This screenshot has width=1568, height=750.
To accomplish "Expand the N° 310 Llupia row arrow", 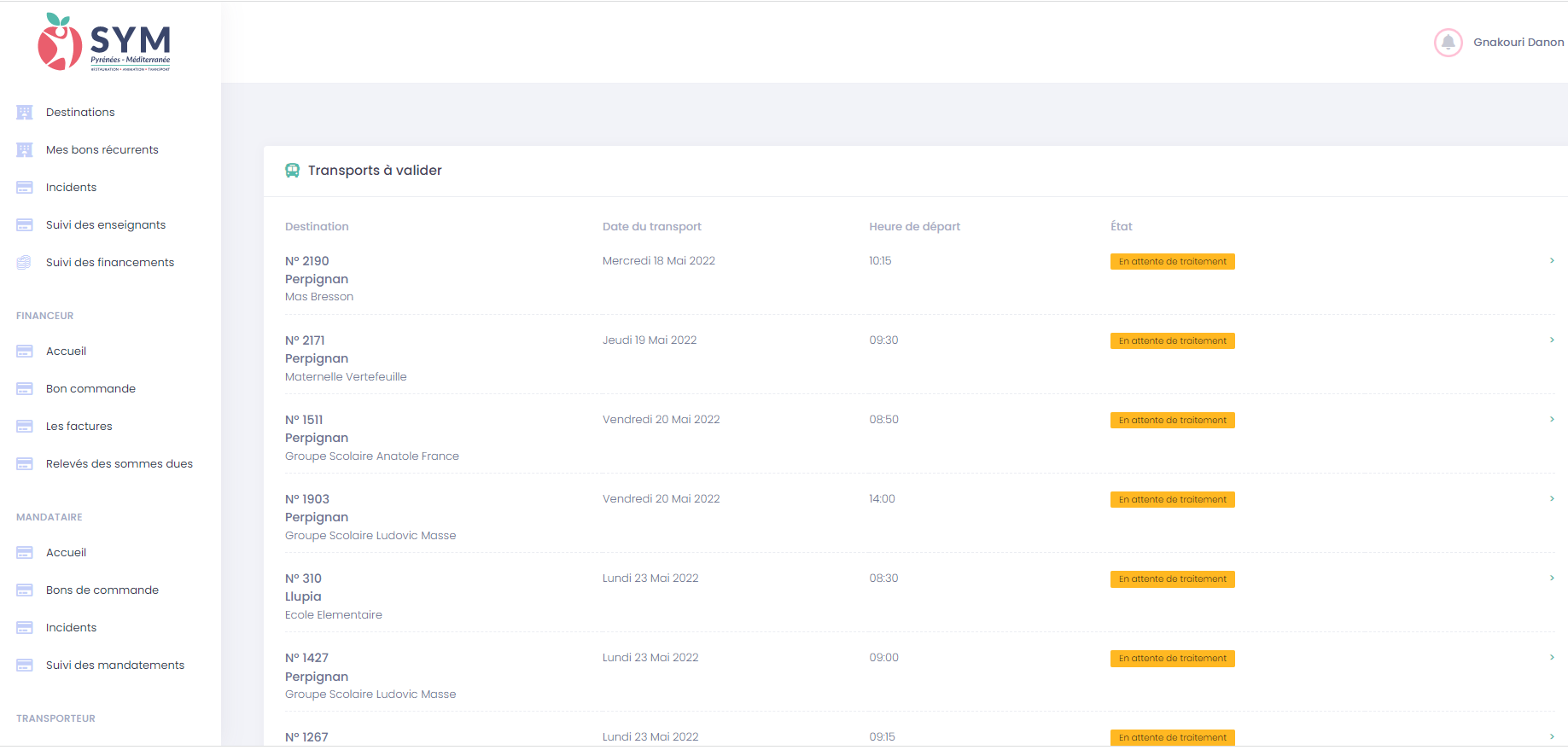I will 1551,578.
